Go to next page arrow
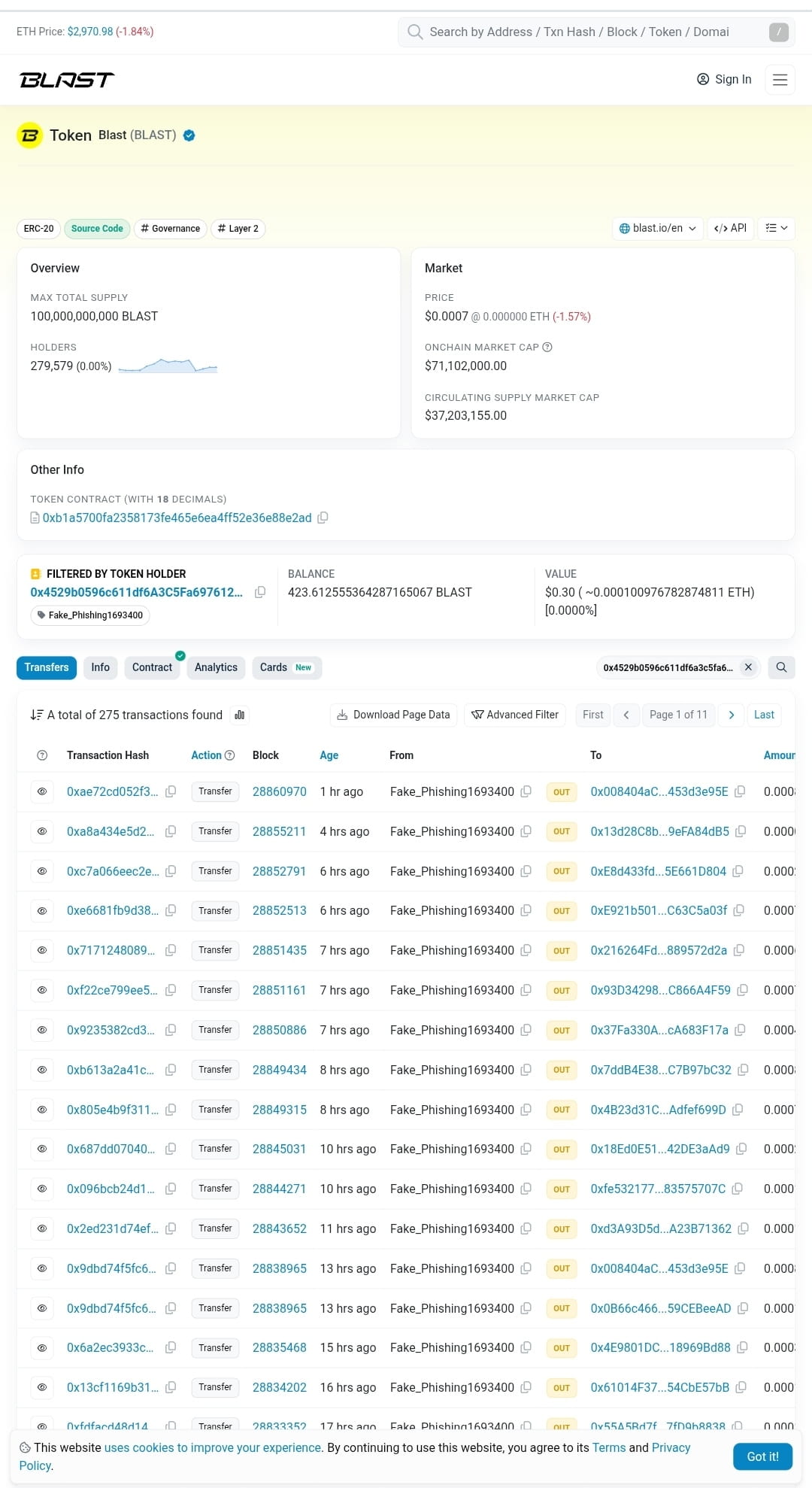 point(731,715)
